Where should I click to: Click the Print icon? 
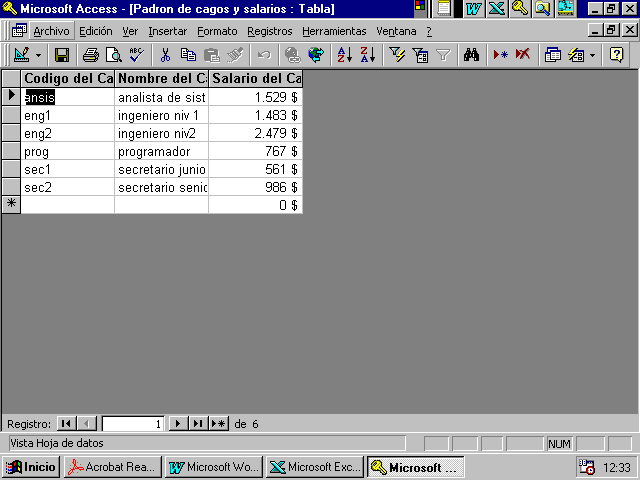[x=91, y=55]
